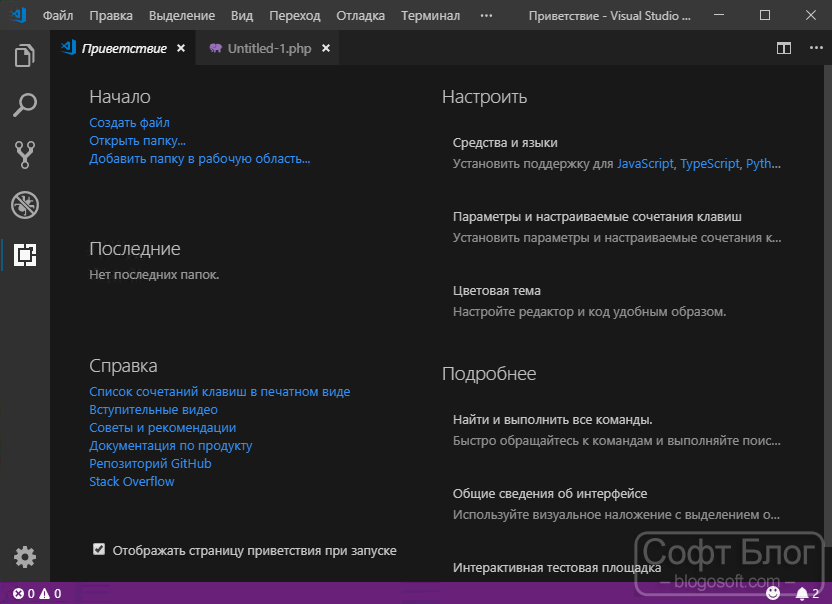This screenshot has width=832, height=604.
Task: Click the Visual Studio Code logo in title bar
Action: 18,15
